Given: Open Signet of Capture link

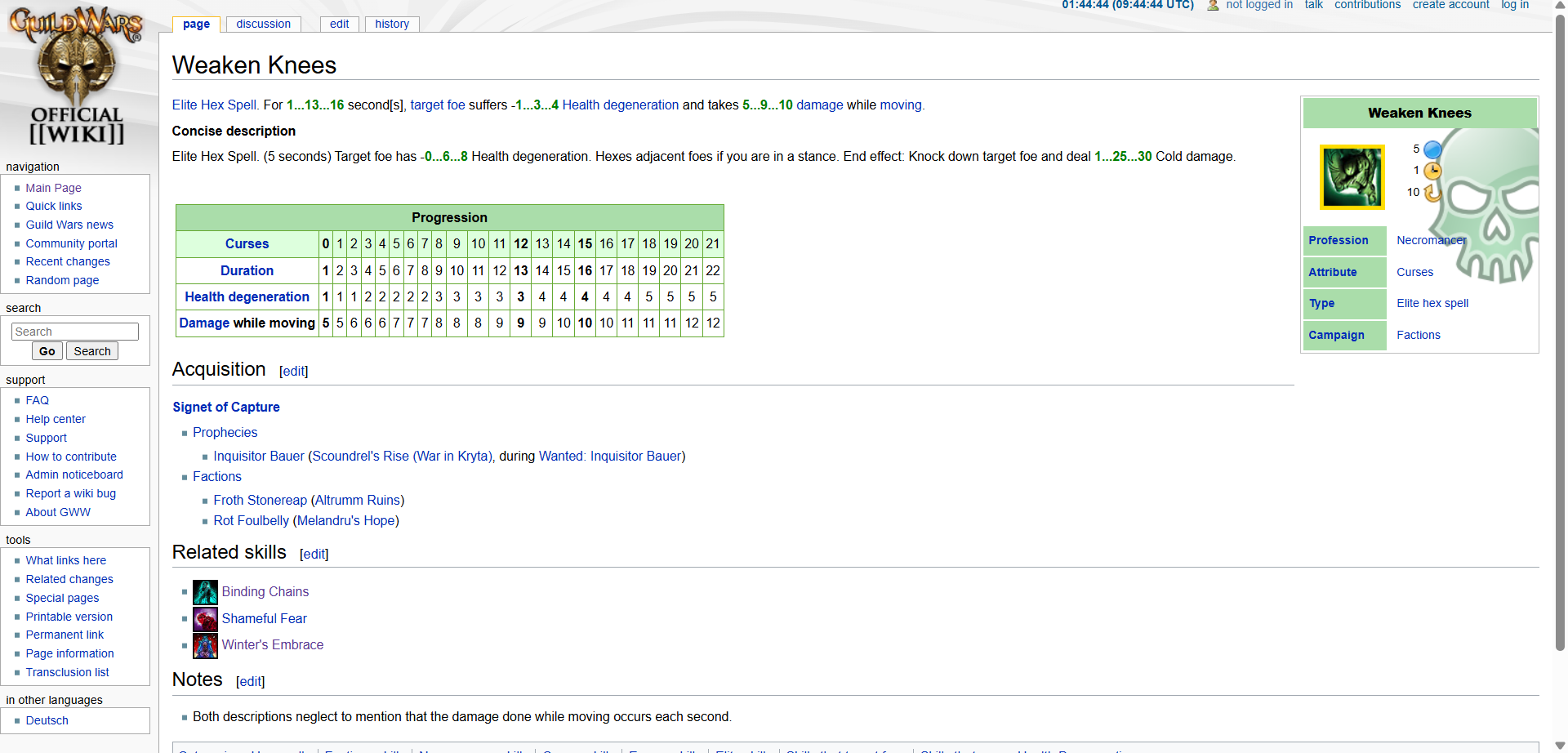Looking at the screenshot, I should [x=226, y=407].
